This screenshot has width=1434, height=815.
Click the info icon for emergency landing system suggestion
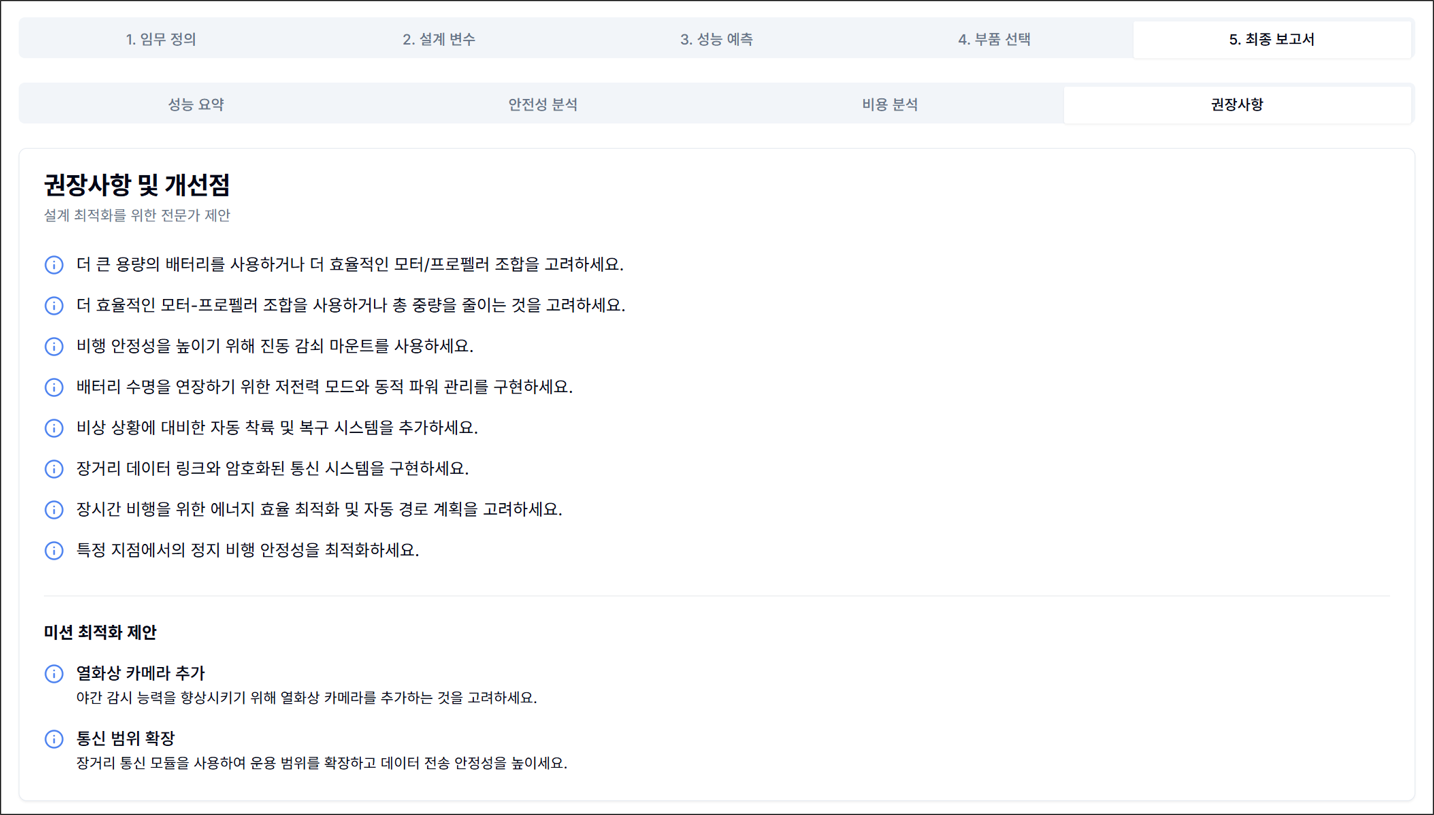click(54, 428)
